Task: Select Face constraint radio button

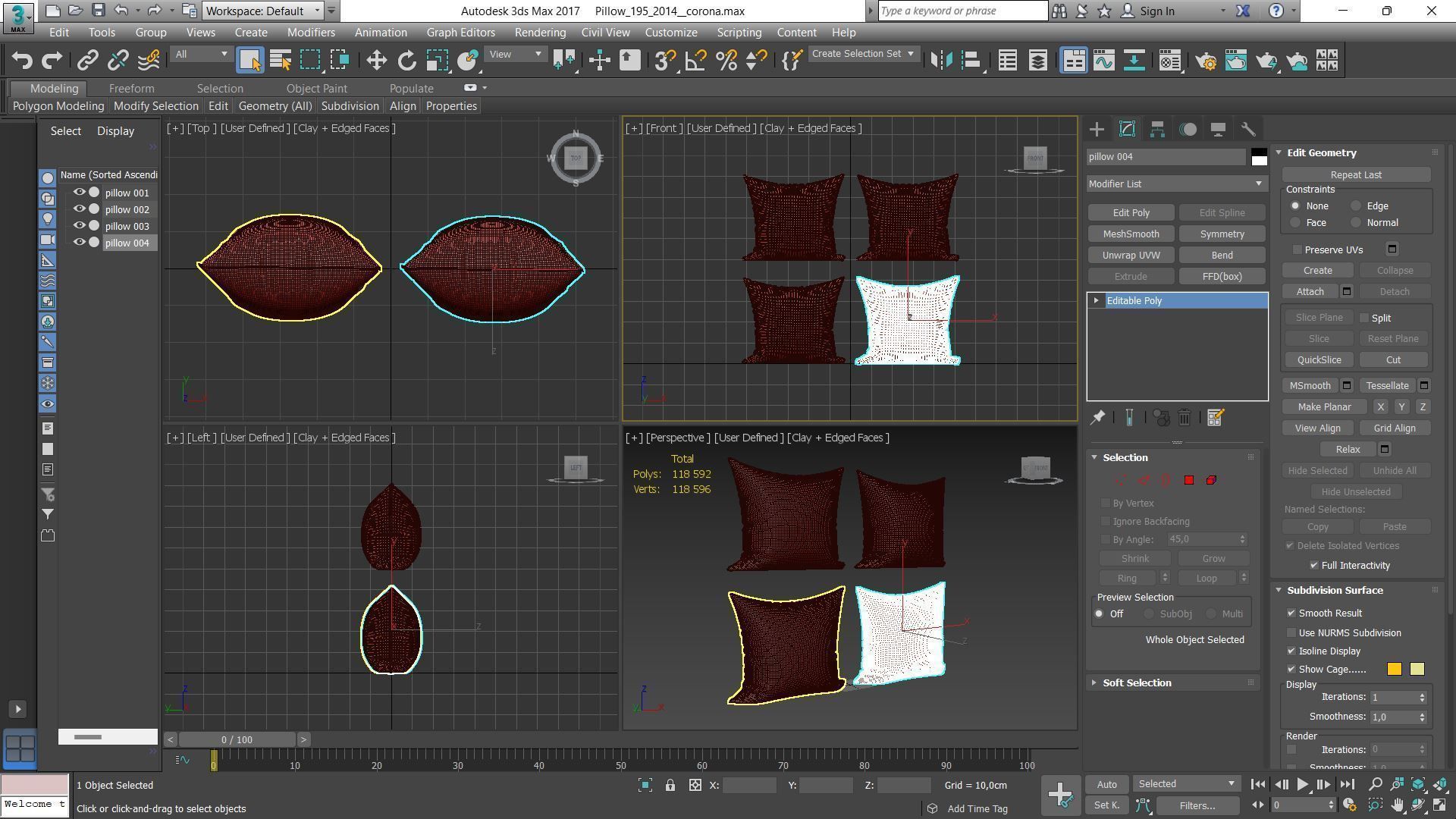Action: tap(1295, 223)
